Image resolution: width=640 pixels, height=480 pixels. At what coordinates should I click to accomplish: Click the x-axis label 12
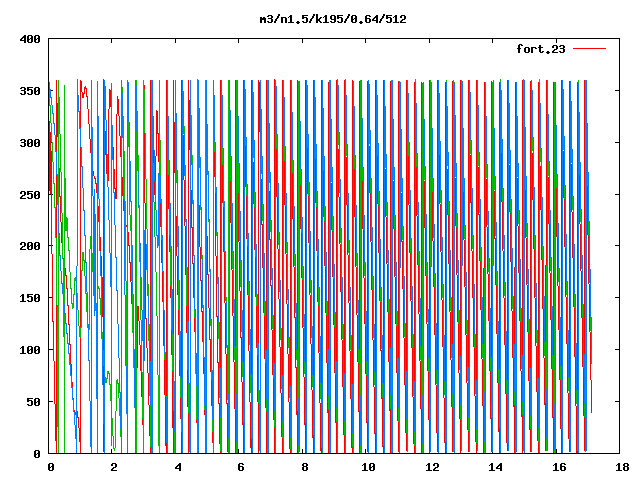click(432, 467)
